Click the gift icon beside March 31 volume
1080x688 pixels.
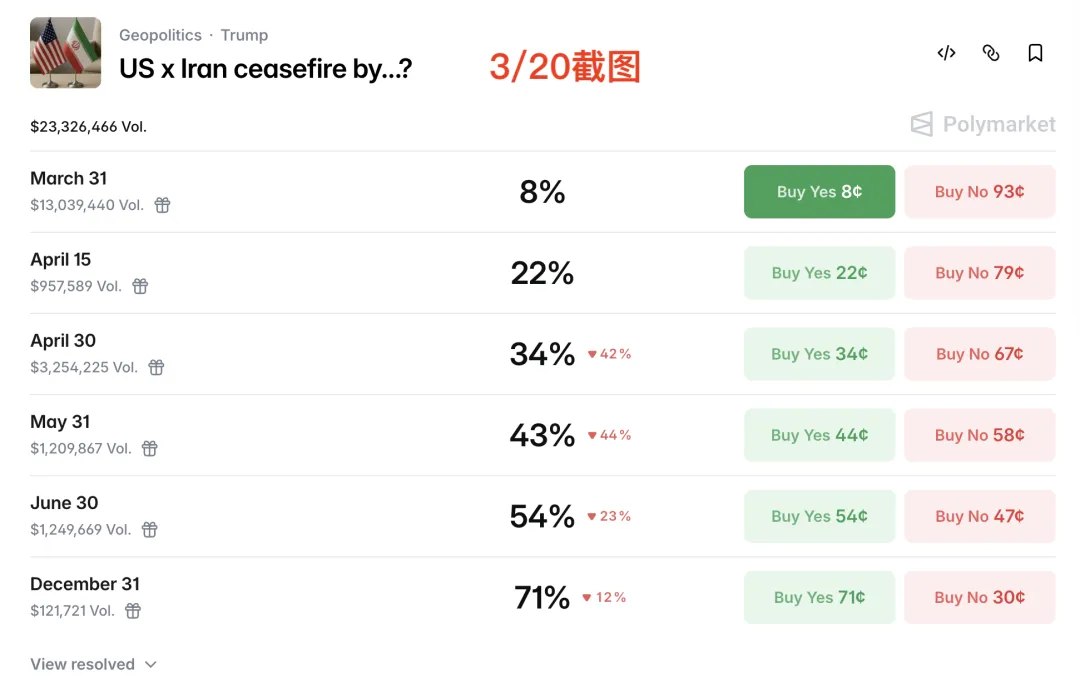[x=162, y=205]
